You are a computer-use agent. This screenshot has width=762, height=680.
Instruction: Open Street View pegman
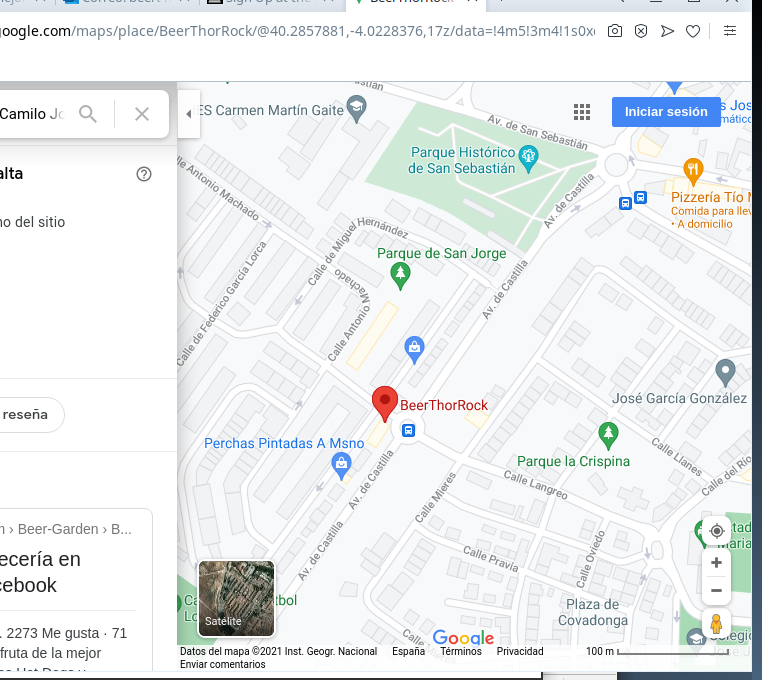(716, 624)
